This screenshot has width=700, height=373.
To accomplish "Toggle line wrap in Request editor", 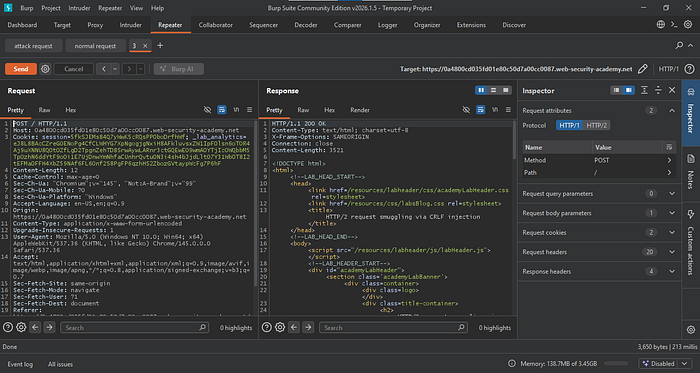I will click(x=221, y=110).
